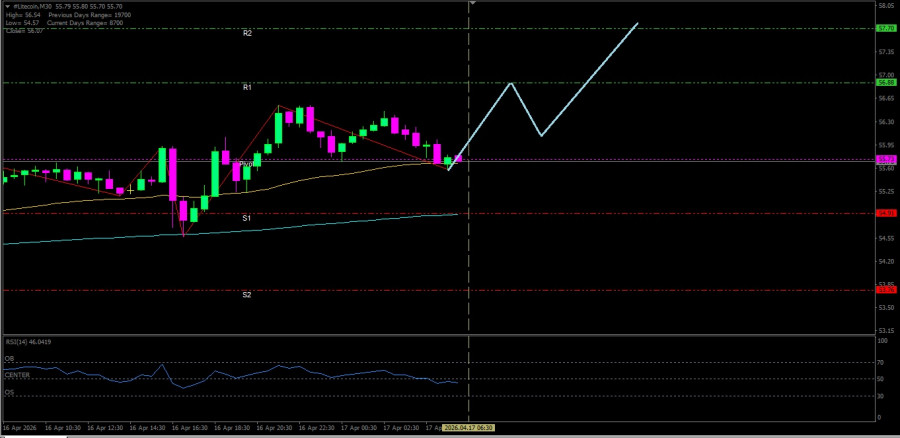The height and width of the screenshot is (438, 900).
Task: Click the Pivot level label
Action: [246, 164]
